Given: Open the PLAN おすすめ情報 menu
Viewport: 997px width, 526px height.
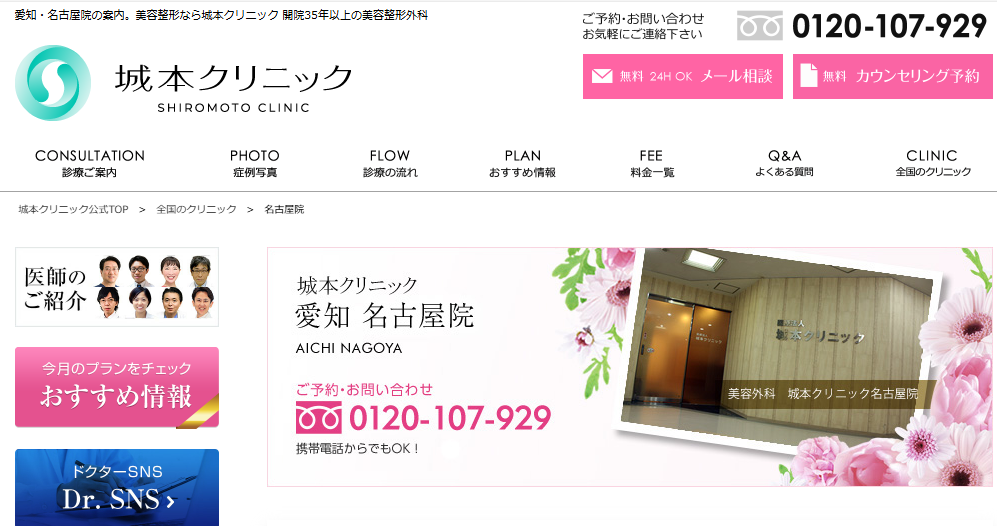Looking at the screenshot, I should pyautogui.click(x=522, y=163).
